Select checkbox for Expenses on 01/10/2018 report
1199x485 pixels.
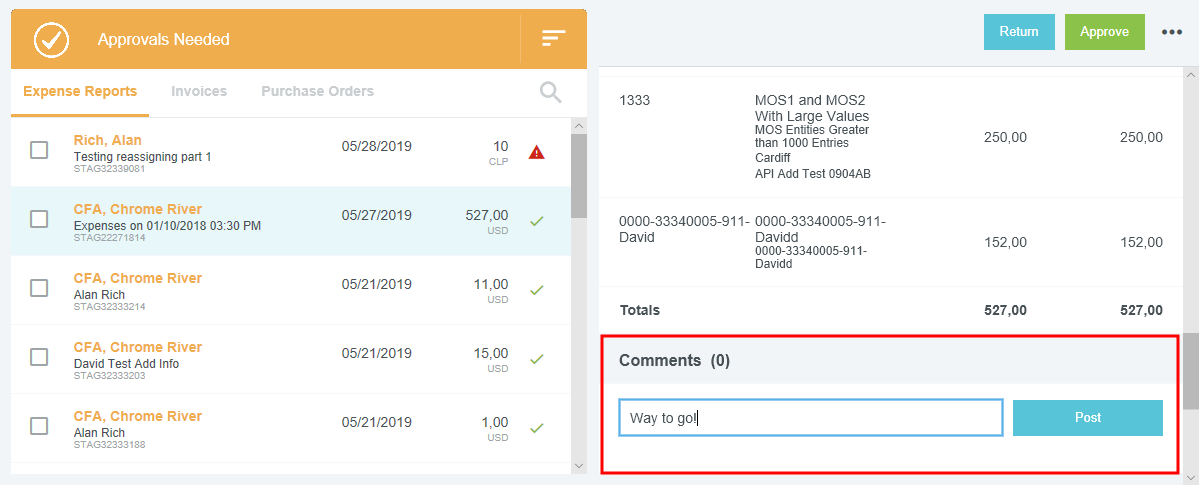39,219
